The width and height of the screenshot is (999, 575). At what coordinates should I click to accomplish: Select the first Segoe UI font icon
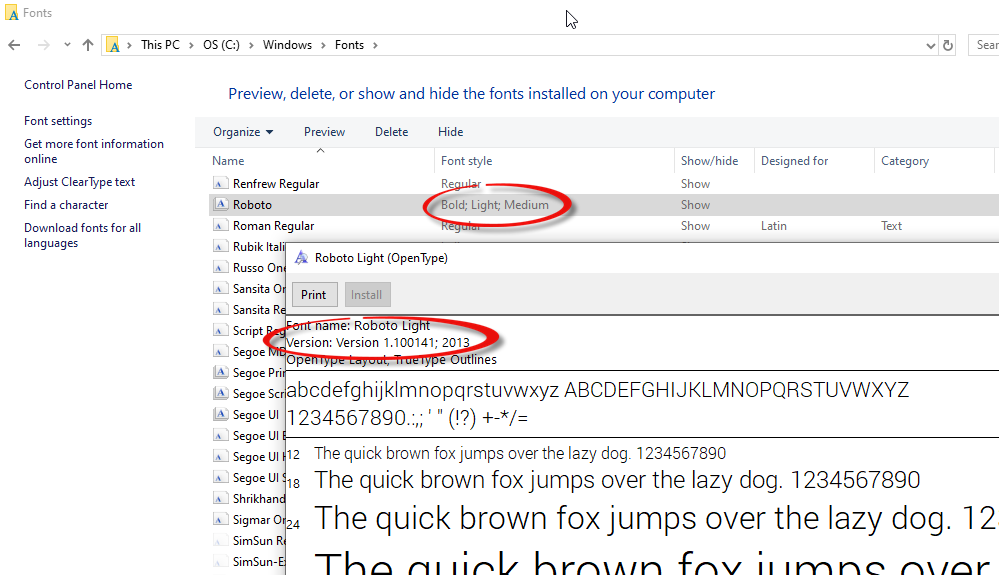[x=220, y=415]
